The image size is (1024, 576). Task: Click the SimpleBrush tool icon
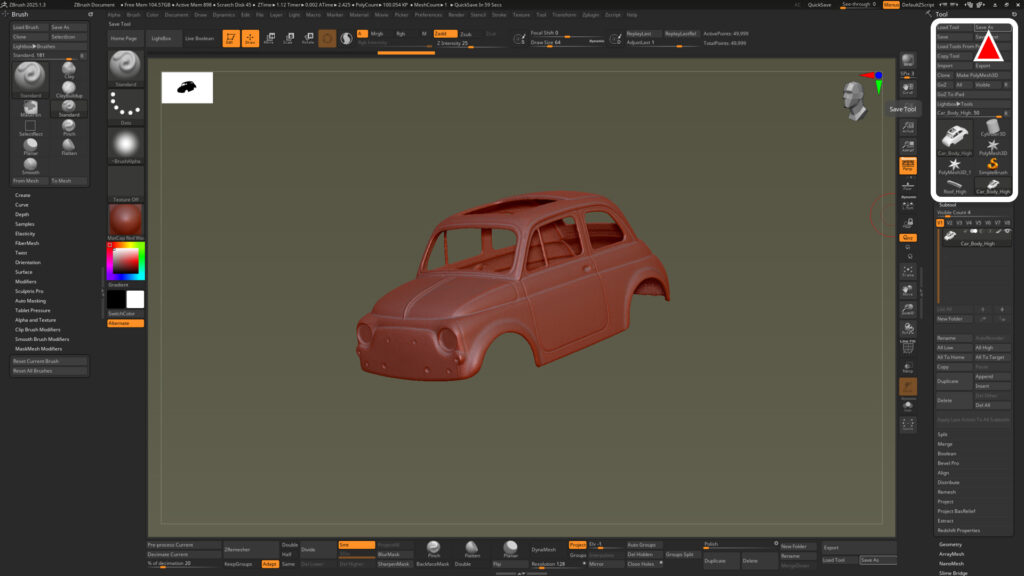point(992,162)
